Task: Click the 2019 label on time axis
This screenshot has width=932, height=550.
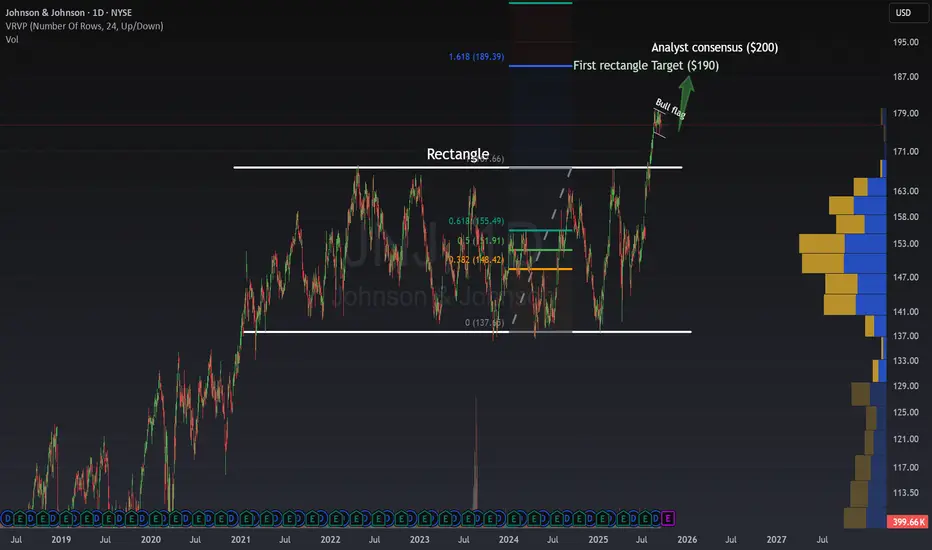Action: [x=61, y=540]
